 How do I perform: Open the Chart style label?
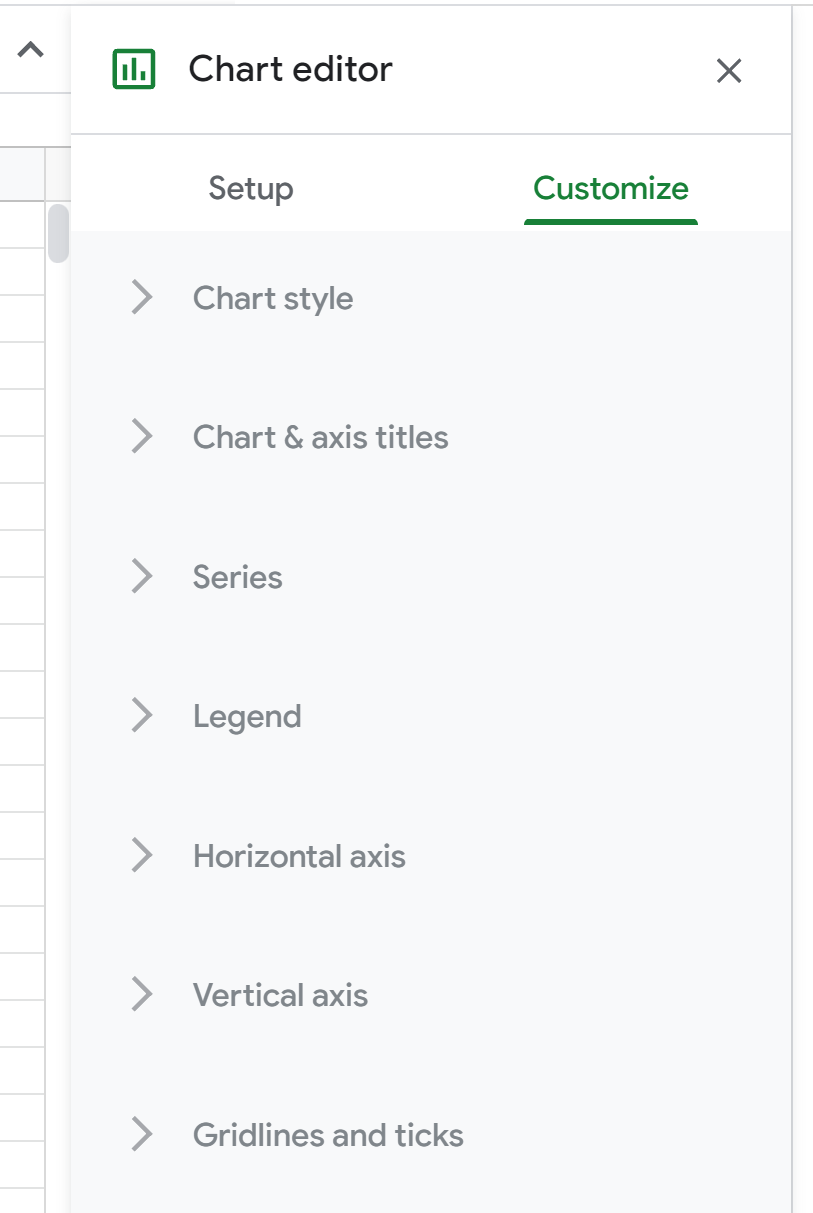tap(273, 298)
